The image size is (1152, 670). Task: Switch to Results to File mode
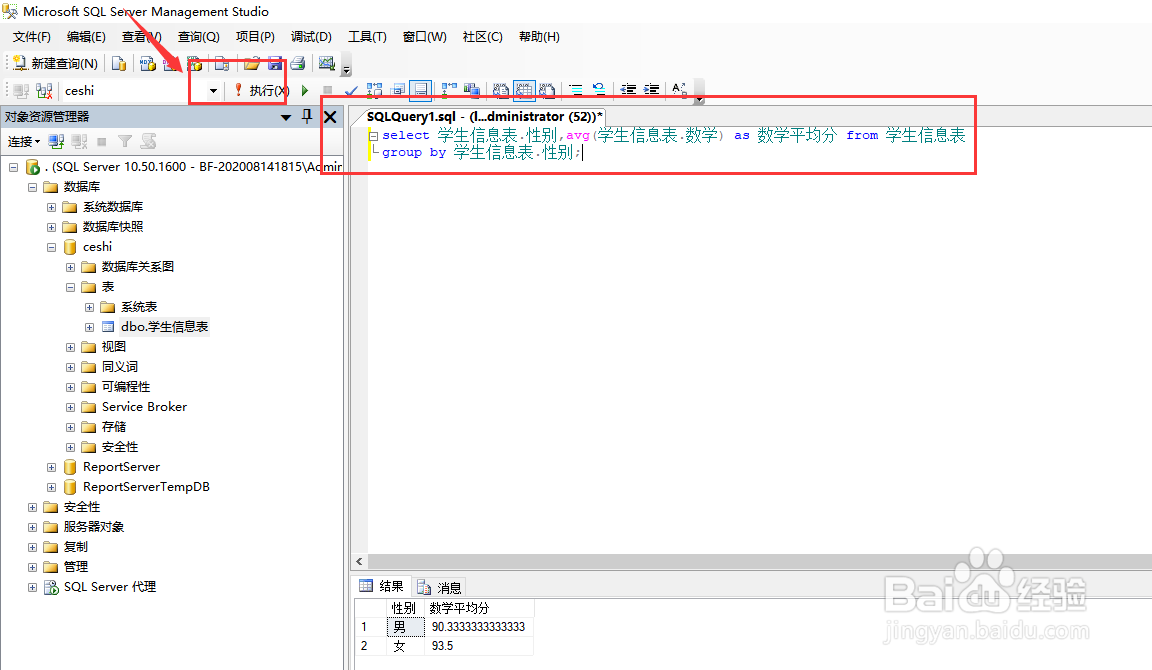tap(547, 90)
